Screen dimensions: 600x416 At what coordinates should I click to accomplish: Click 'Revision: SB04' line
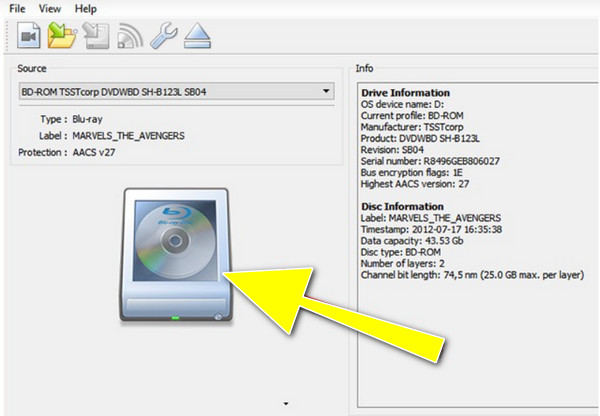click(392, 150)
